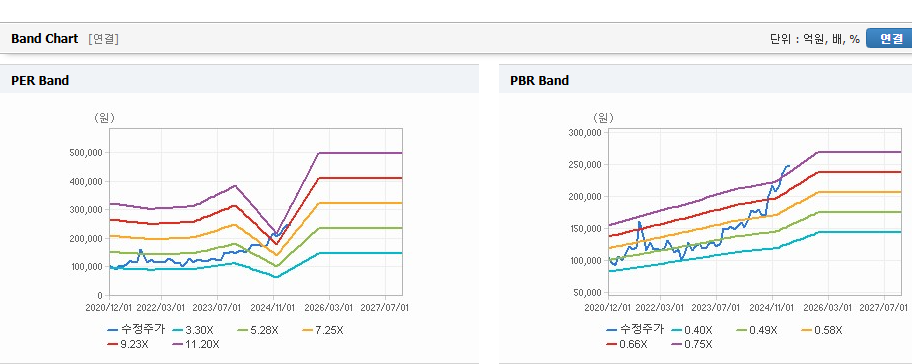The width and height of the screenshot is (912, 364).
Task: Toggle 0.66X series in PBR legend
Action: click(627, 344)
